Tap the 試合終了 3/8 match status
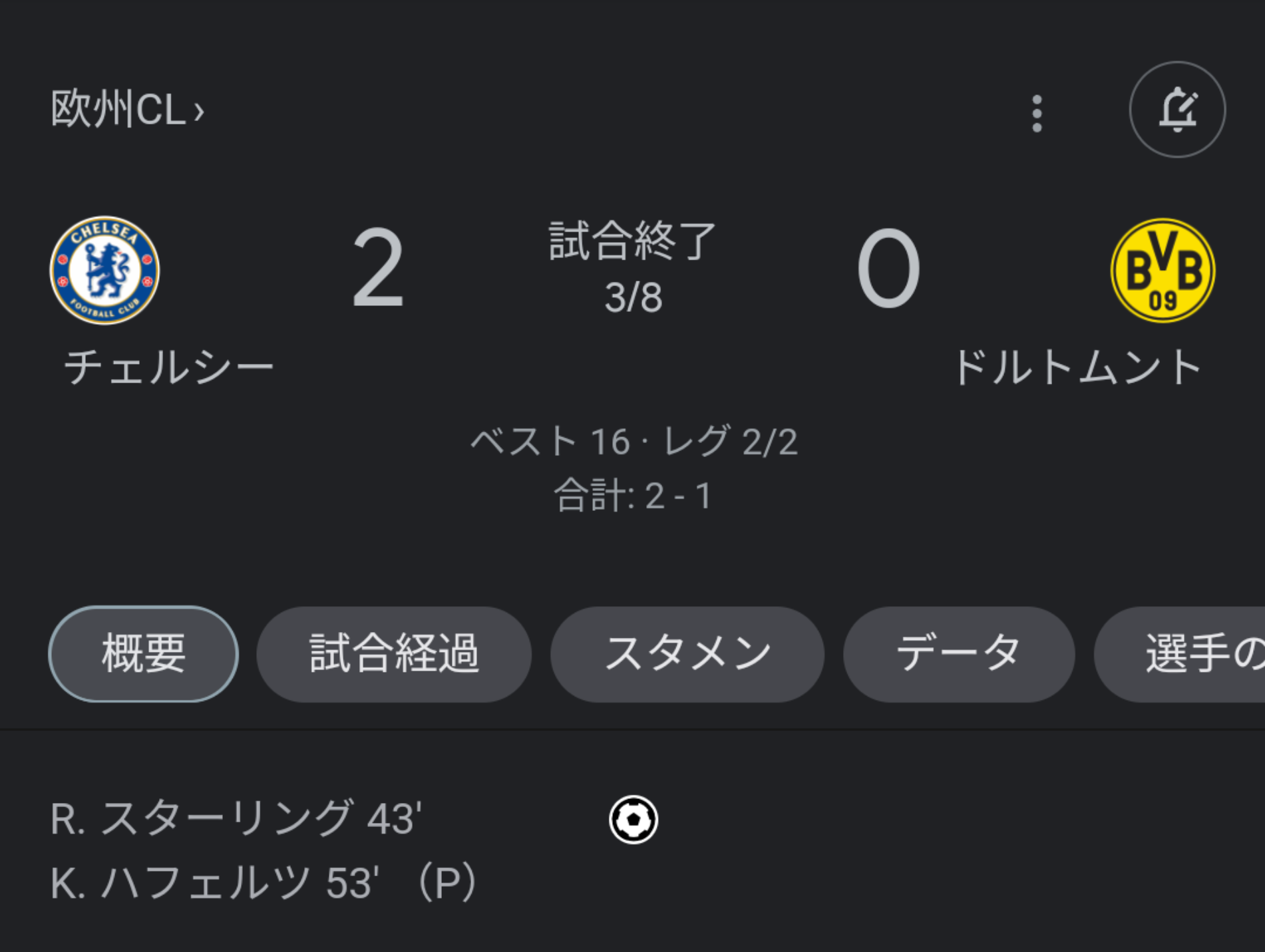 (x=633, y=268)
